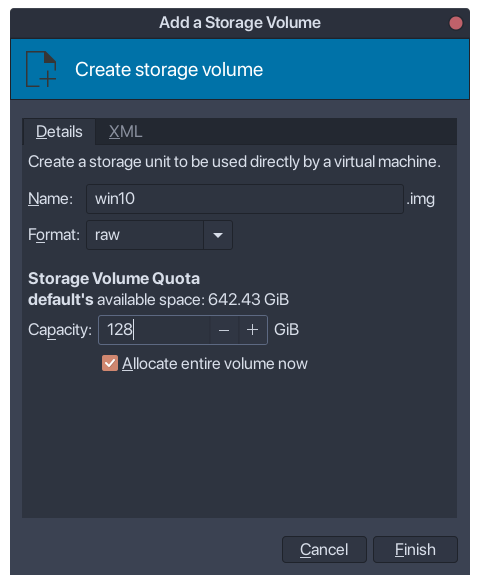
Task: Click the Finish button
Action: (415, 550)
